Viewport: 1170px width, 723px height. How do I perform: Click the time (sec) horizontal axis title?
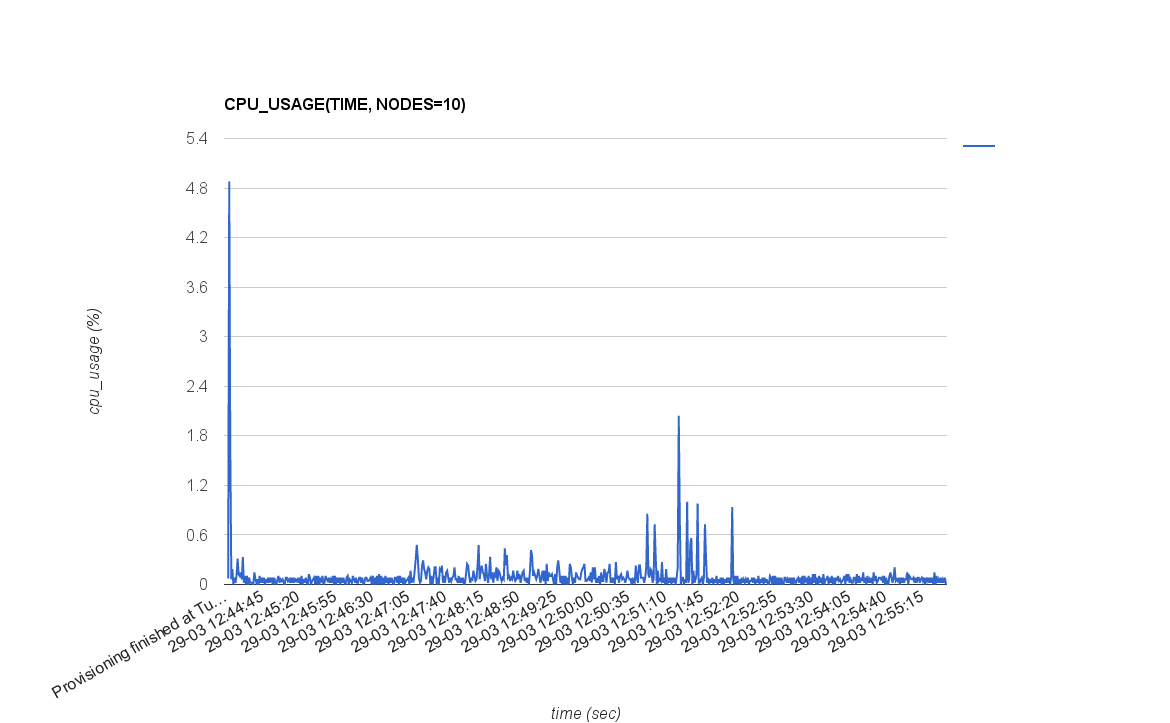[585, 713]
